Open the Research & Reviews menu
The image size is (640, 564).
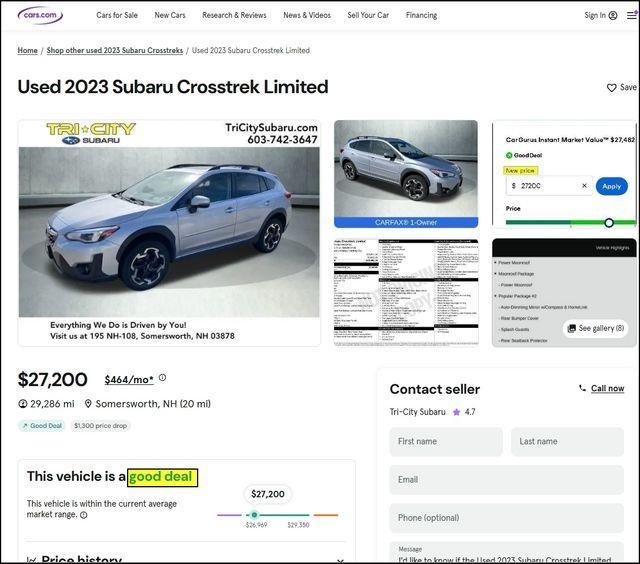pyautogui.click(x=234, y=15)
